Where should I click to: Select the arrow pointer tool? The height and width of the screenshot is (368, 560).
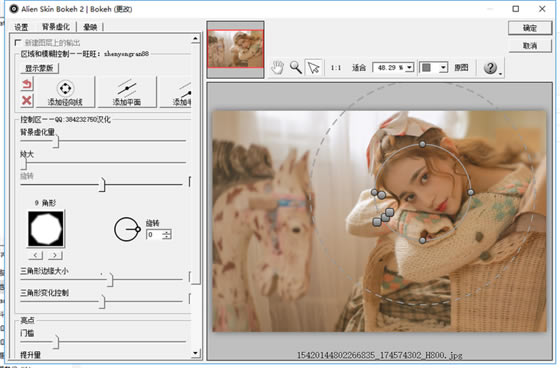tap(314, 67)
